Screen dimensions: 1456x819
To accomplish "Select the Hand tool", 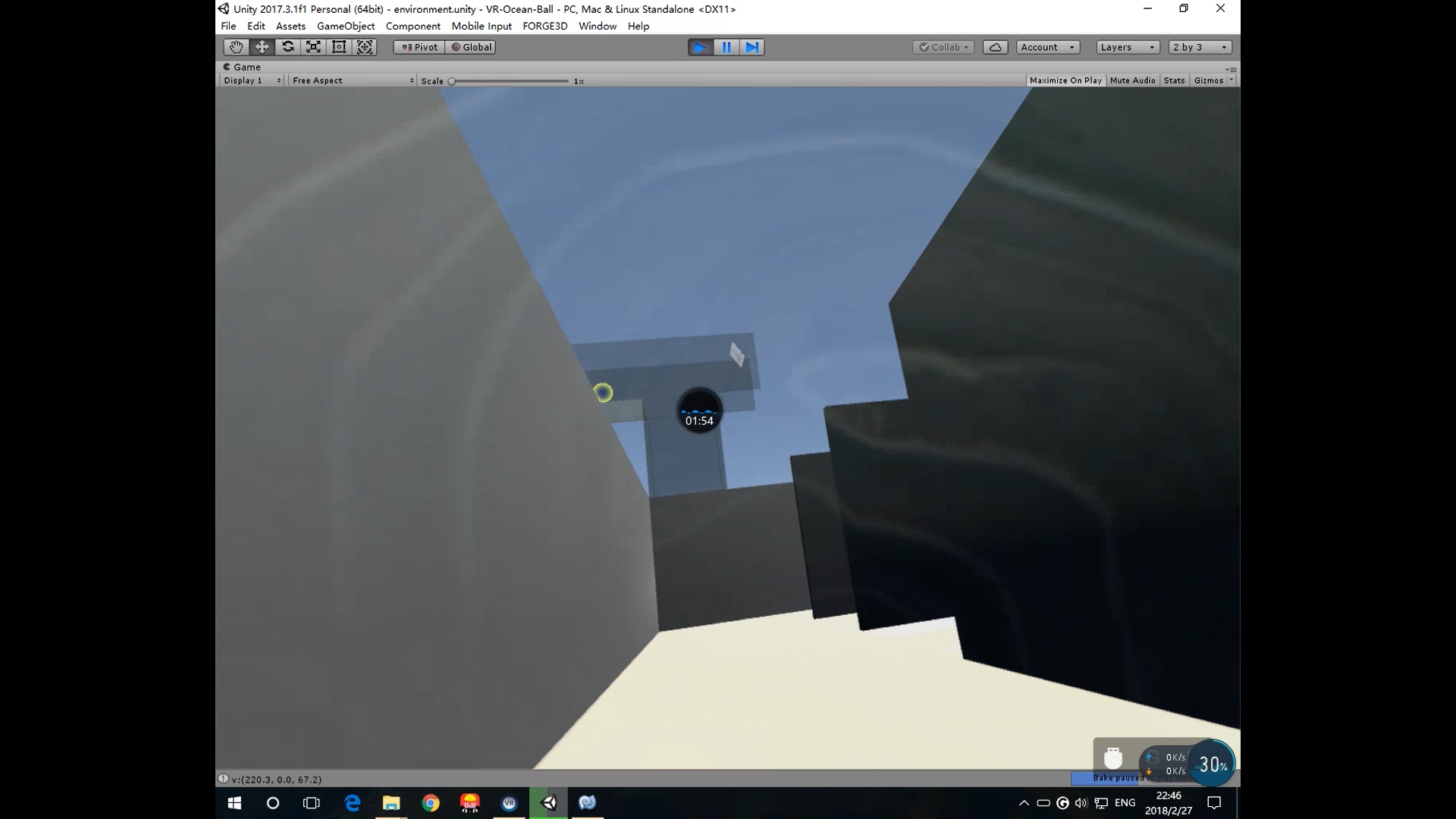I will pos(236,47).
